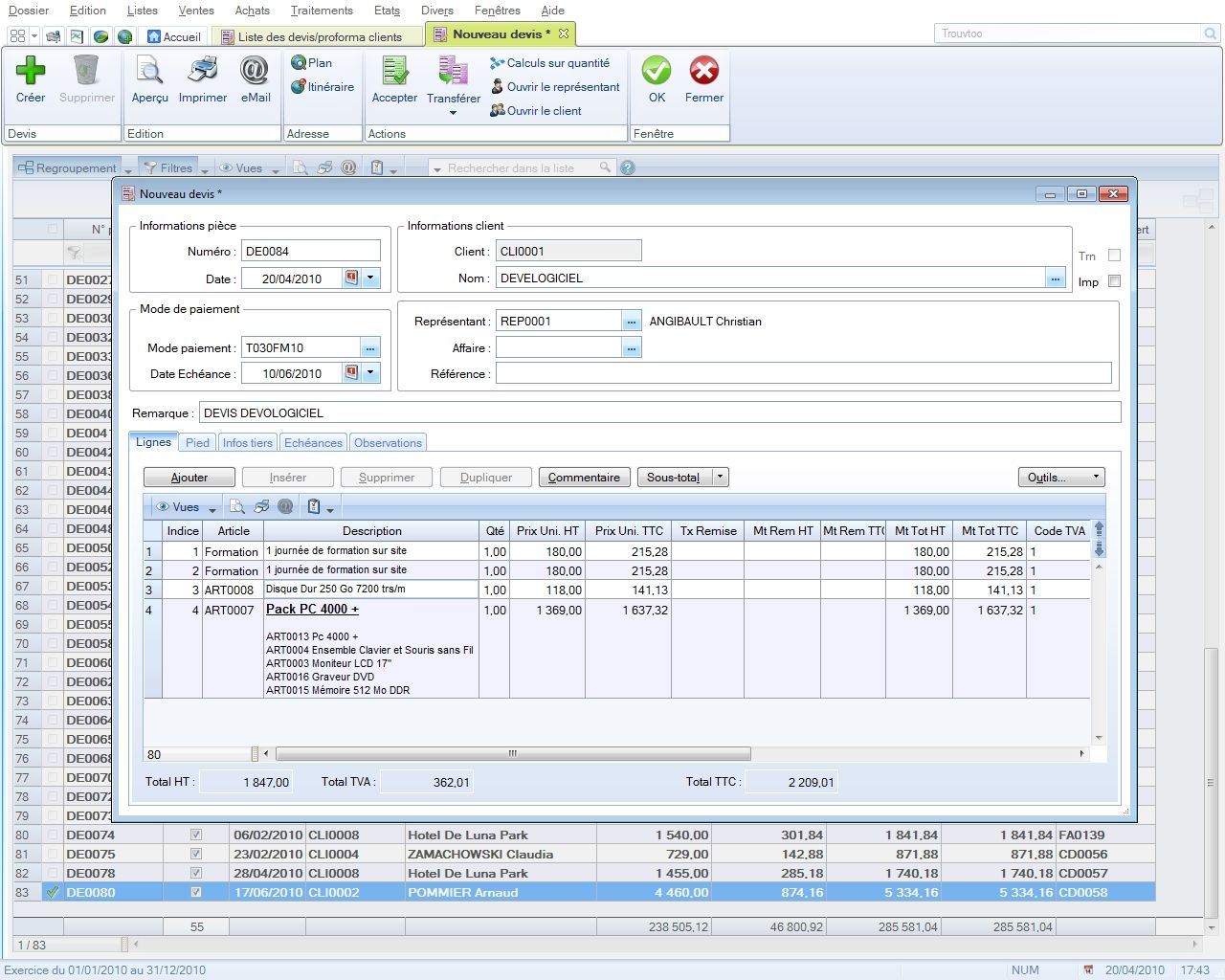Uncheck the checkbox in row DE0074
The image size is (1225, 980).
(196, 835)
